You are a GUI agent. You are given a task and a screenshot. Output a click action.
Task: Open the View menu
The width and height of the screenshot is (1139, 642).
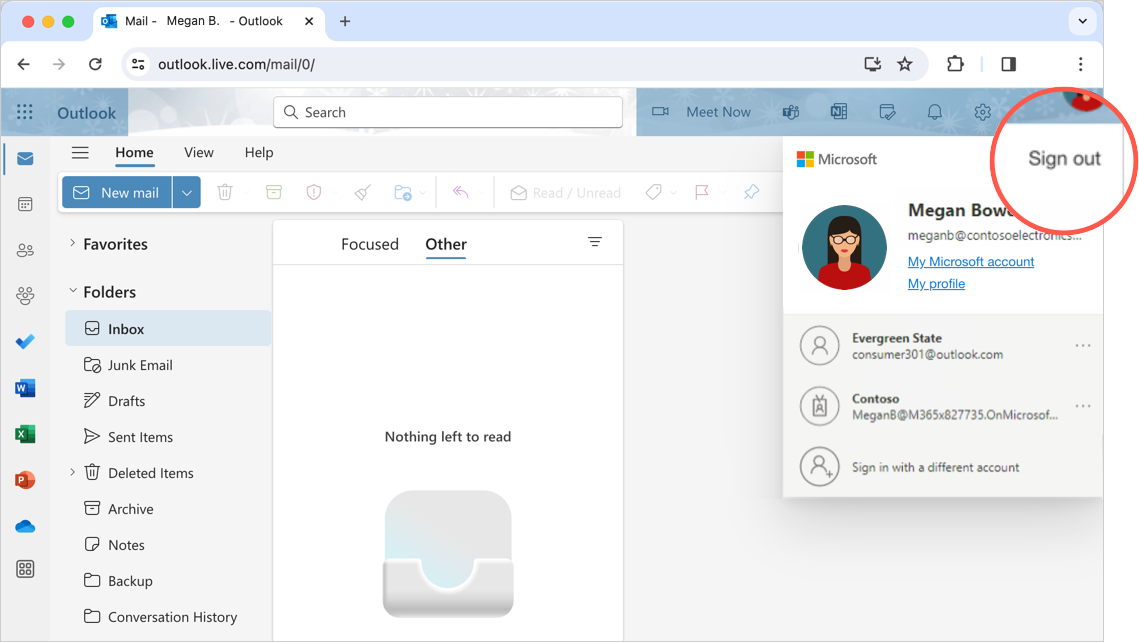198,153
